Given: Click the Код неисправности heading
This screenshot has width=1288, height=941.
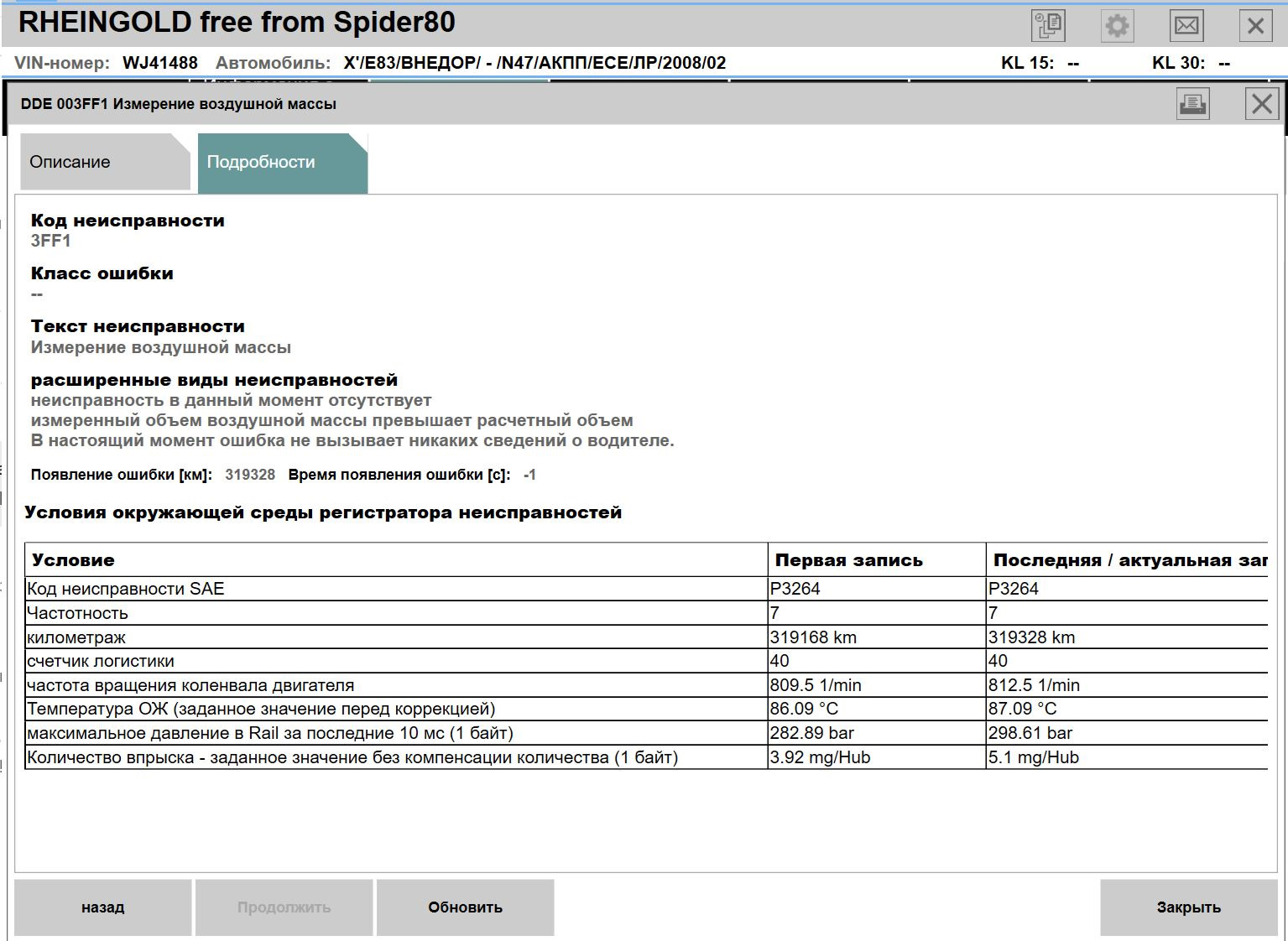Looking at the screenshot, I should coord(128,221).
